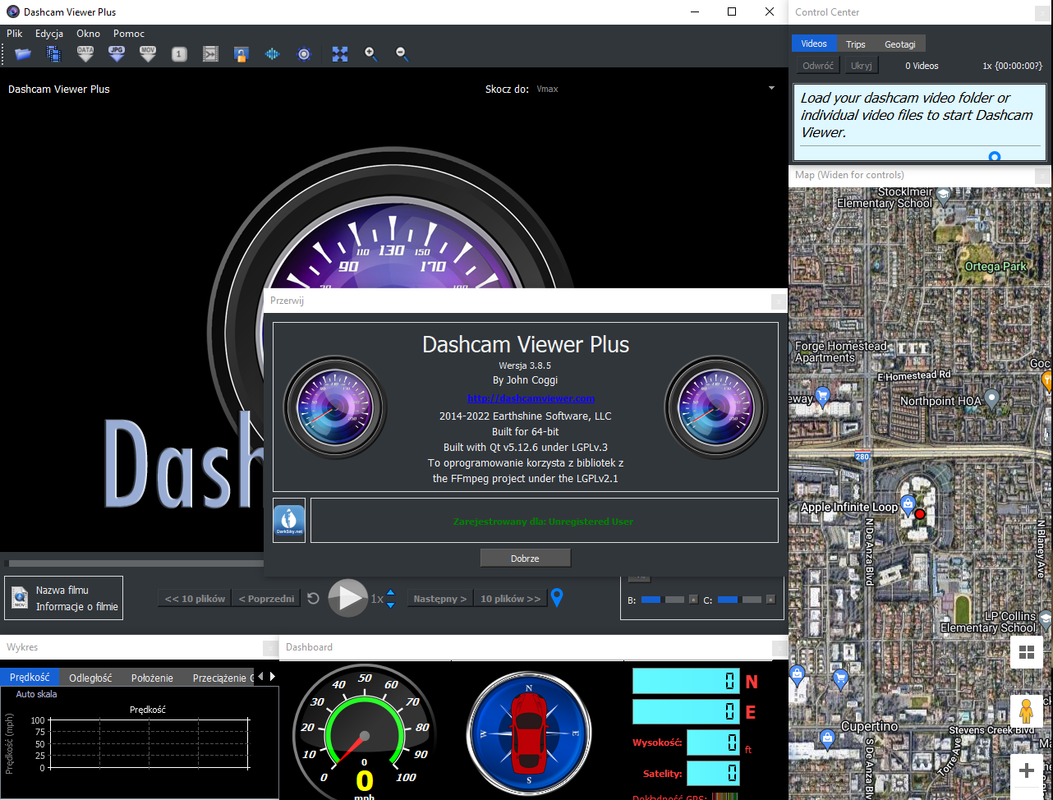The width and height of the screenshot is (1053, 800).
Task: Close the Przerwij about dialog
Action: [778, 302]
